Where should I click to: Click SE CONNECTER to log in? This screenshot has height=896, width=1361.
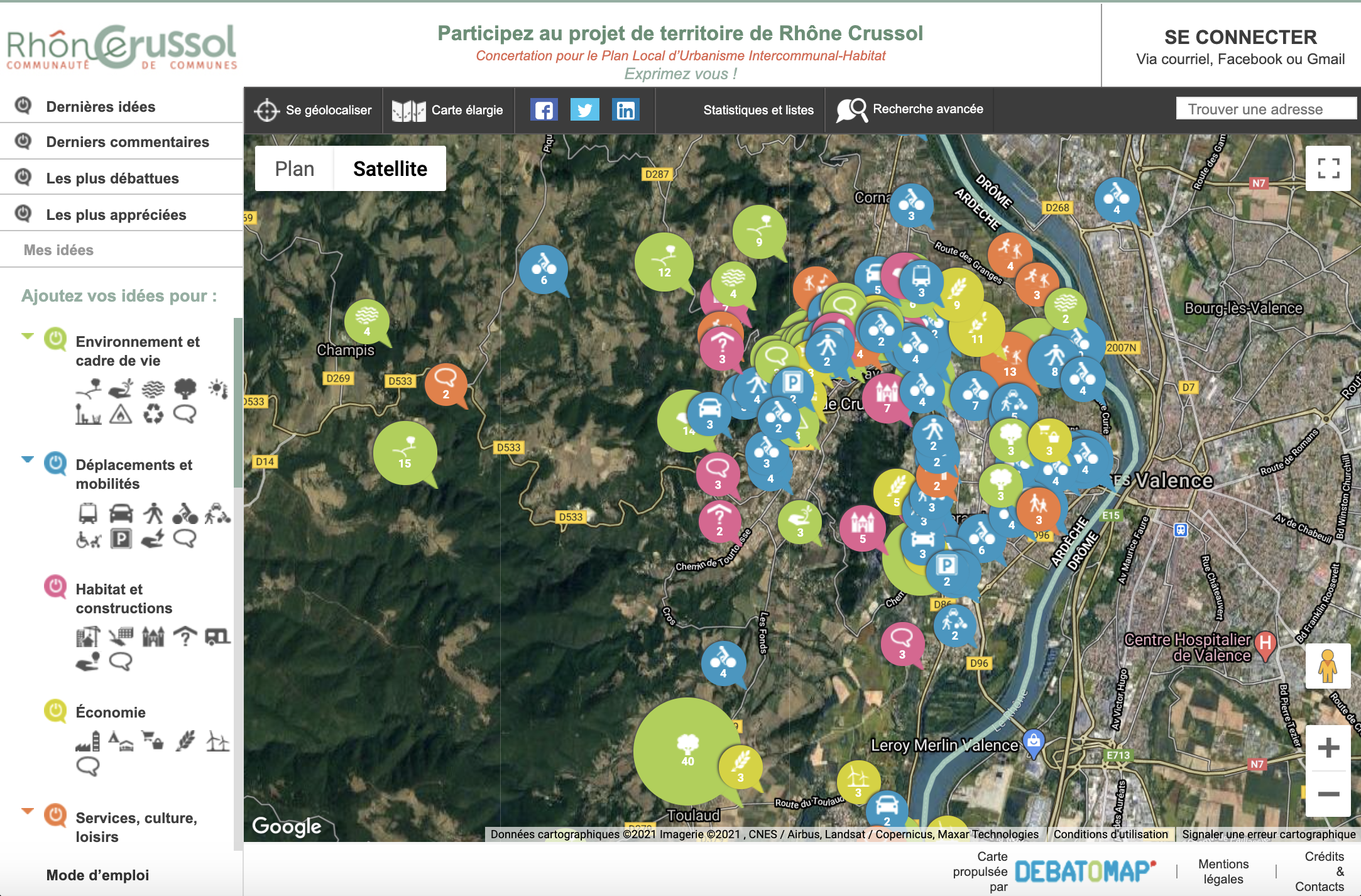click(x=1240, y=38)
